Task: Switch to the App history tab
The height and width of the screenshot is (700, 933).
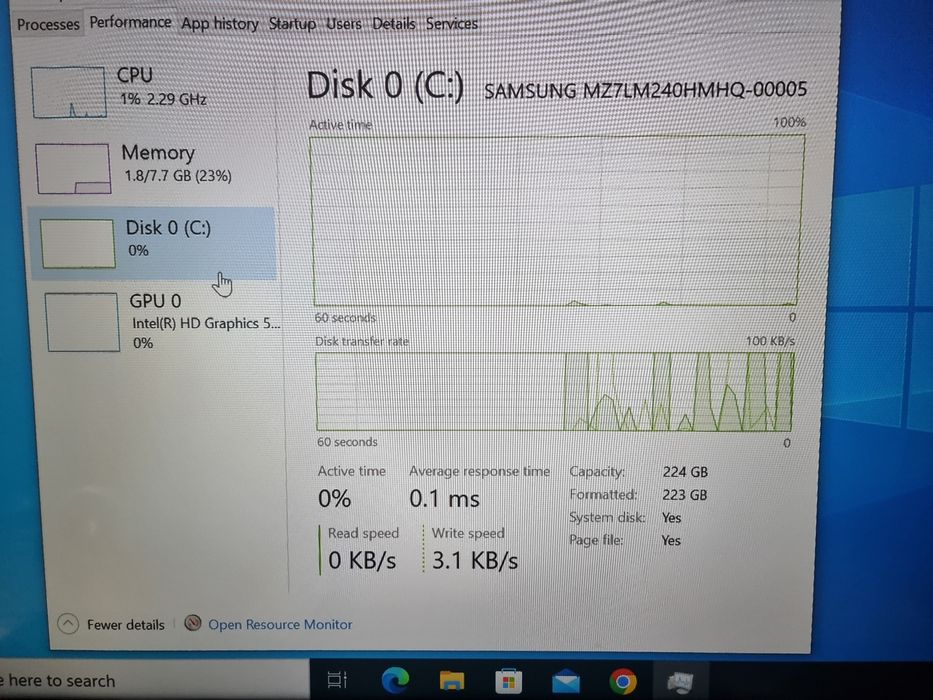Action: pyautogui.click(x=220, y=24)
